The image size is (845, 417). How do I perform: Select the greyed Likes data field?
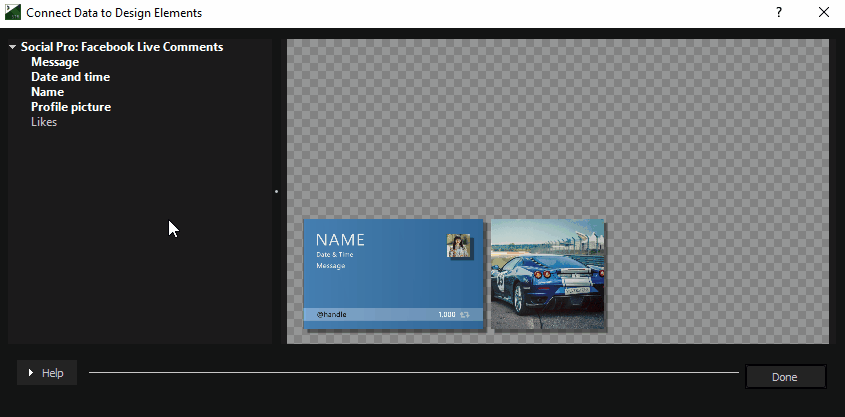tap(44, 122)
